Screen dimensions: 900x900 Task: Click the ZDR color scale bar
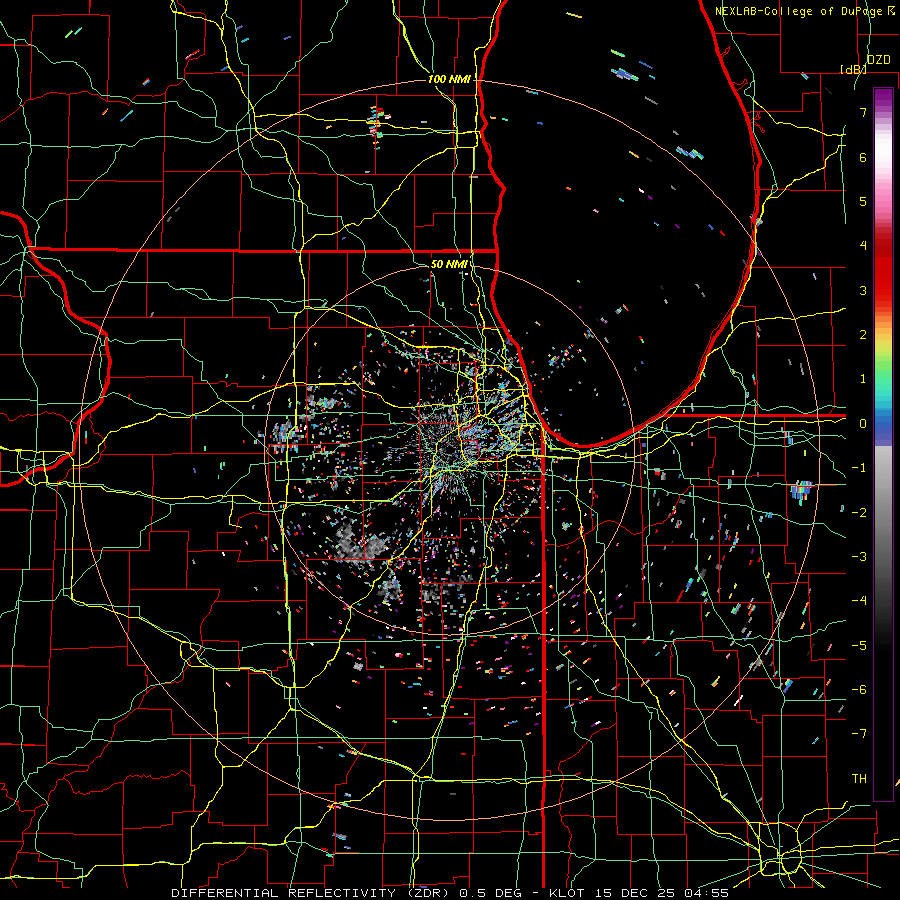point(883,444)
